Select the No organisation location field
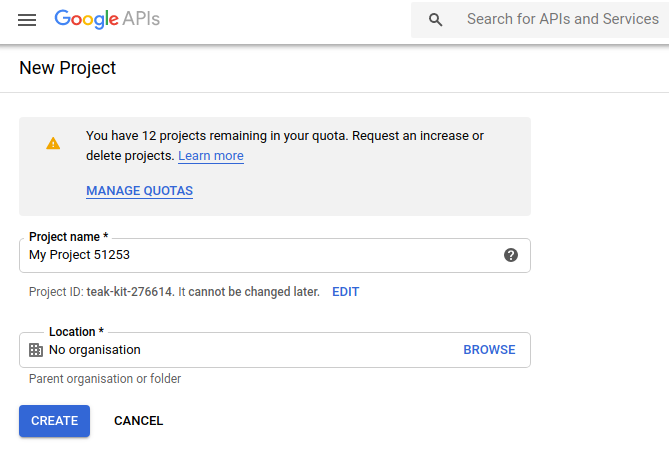Viewport: 669px width, 457px height. pyautogui.click(x=240, y=350)
